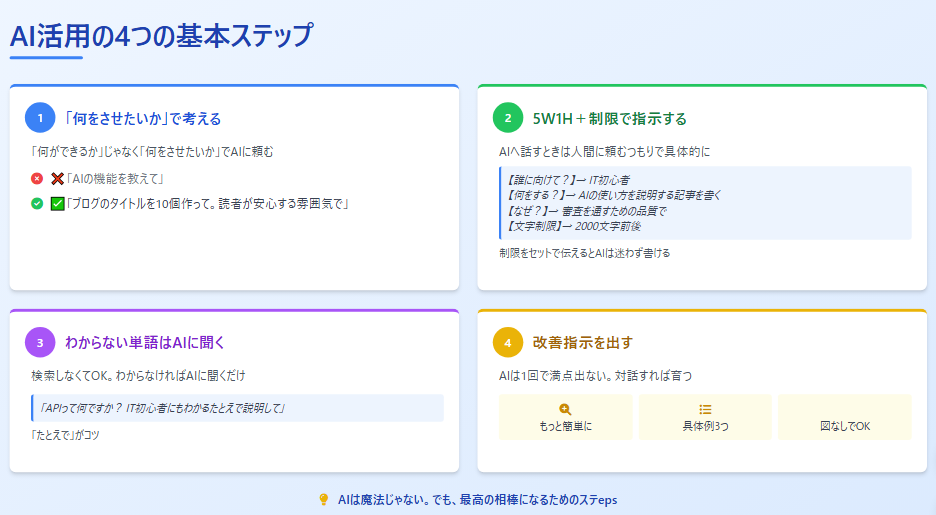This screenshot has height=515, width=936.
Task: Click the green checkbox emoji before 「ブログのタイトル
Action: [57, 203]
